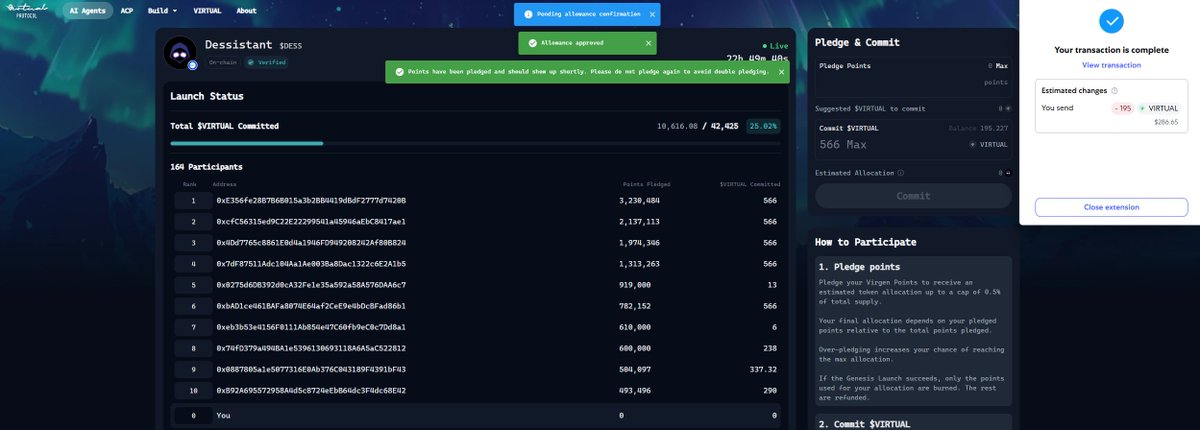1200x430 pixels.
Task: Click the Live status indicator
Action: (x=776, y=46)
